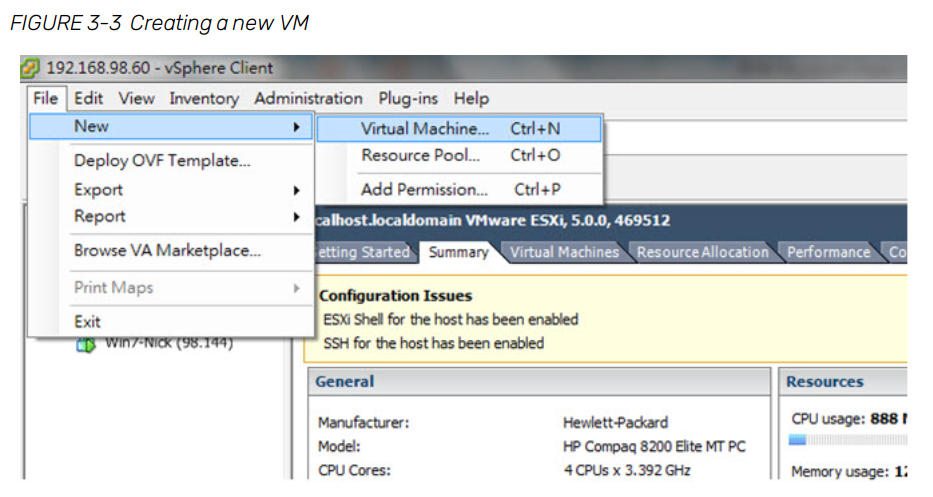933x497 pixels.
Task: Switch to the Resource Allocation tab
Action: (x=703, y=252)
